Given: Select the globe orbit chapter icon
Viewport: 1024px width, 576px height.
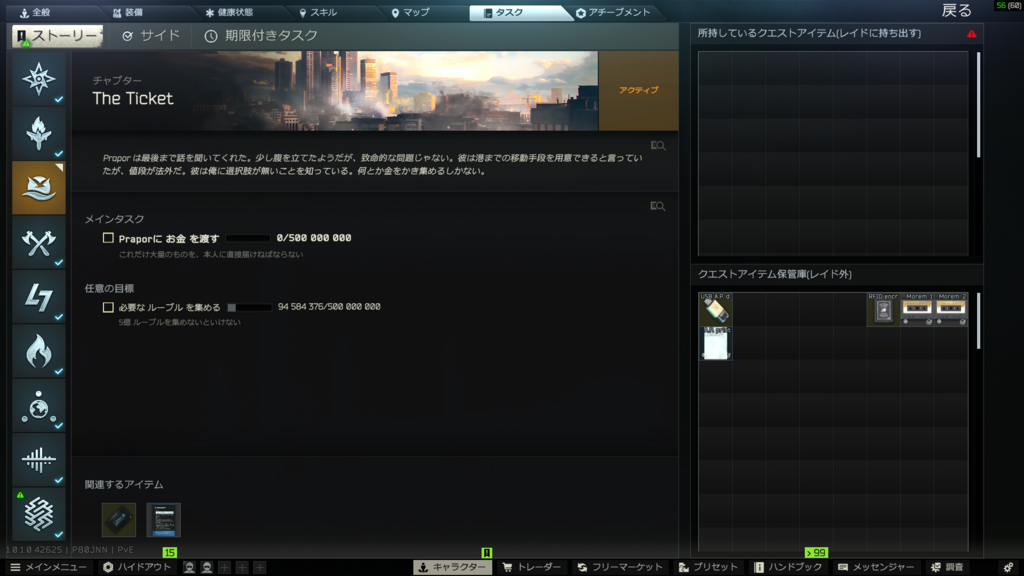Looking at the screenshot, I should [39, 405].
